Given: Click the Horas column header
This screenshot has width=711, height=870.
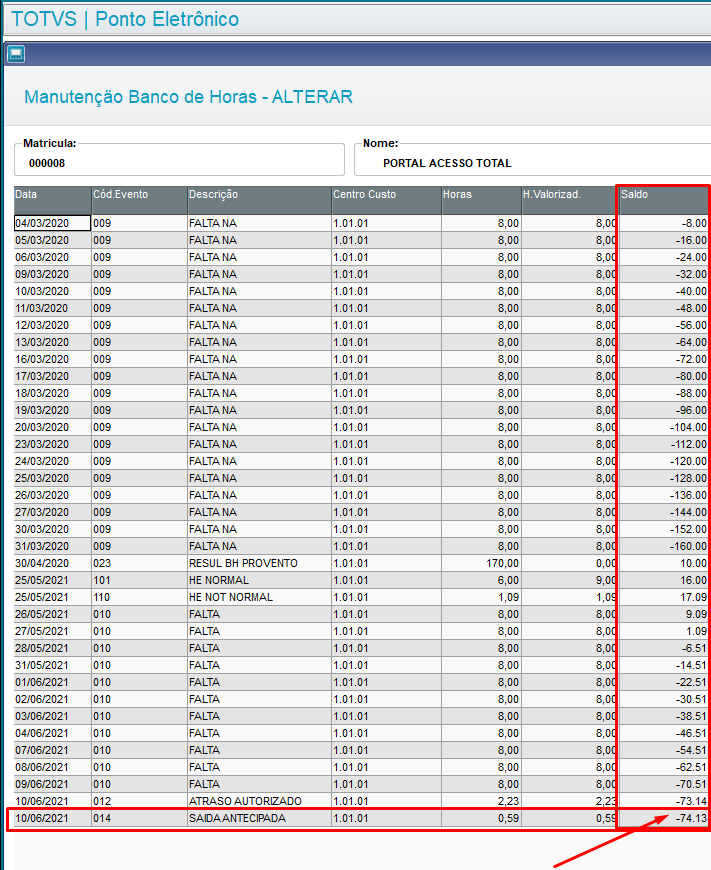Looking at the screenshot, I should pyautogui.click(x=481, y=200).
